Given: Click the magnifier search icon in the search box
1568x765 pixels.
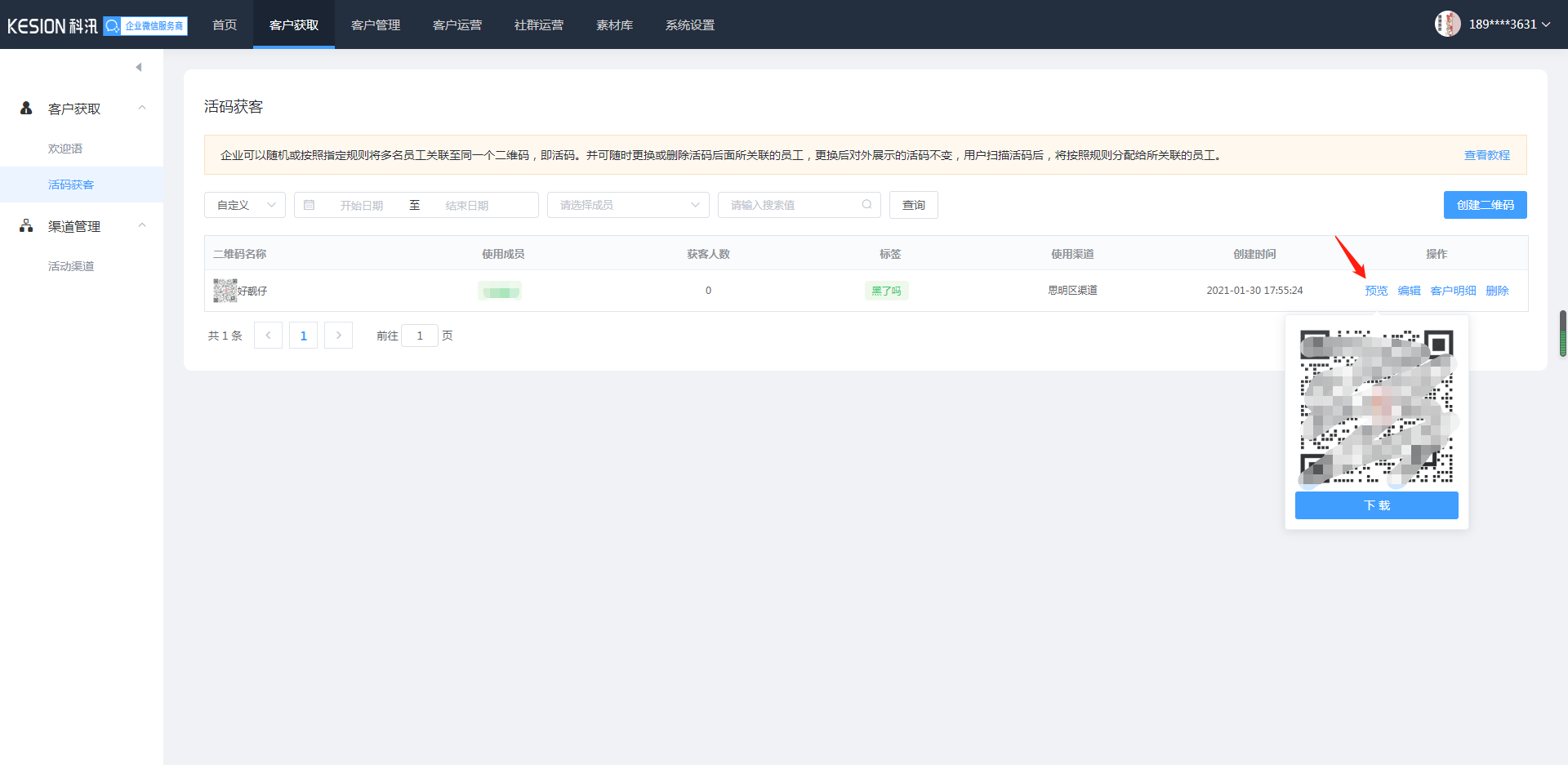Looking at the screenshot, I should click(866, 205).
